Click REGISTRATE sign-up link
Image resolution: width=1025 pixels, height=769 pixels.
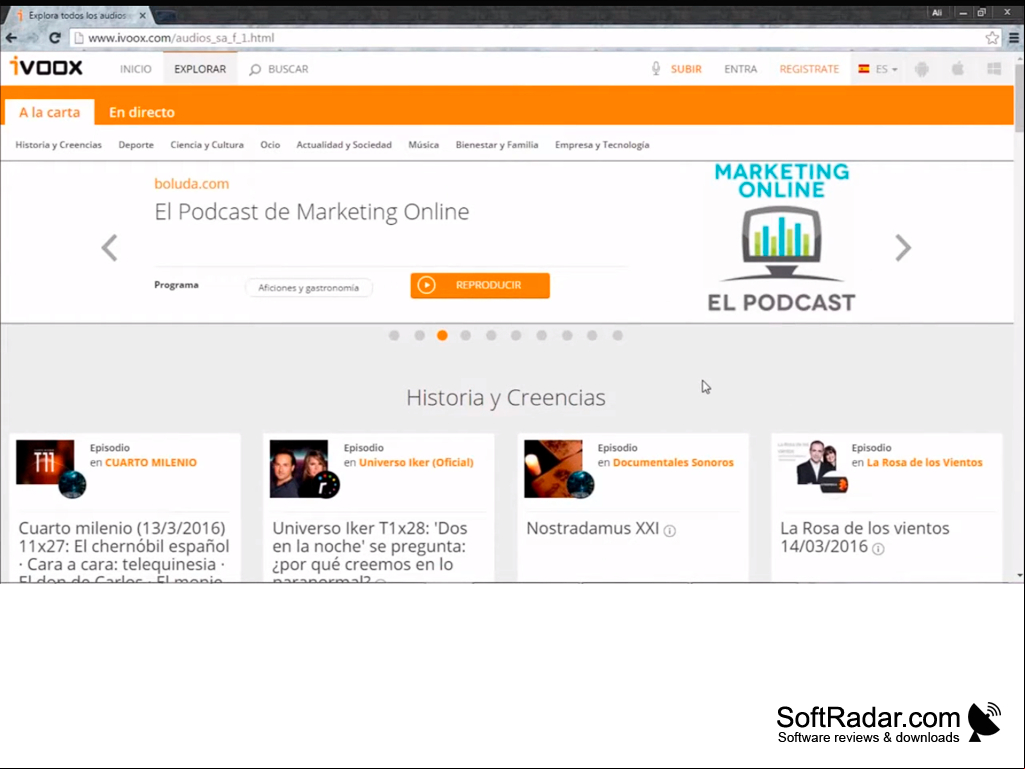[809, 69]
